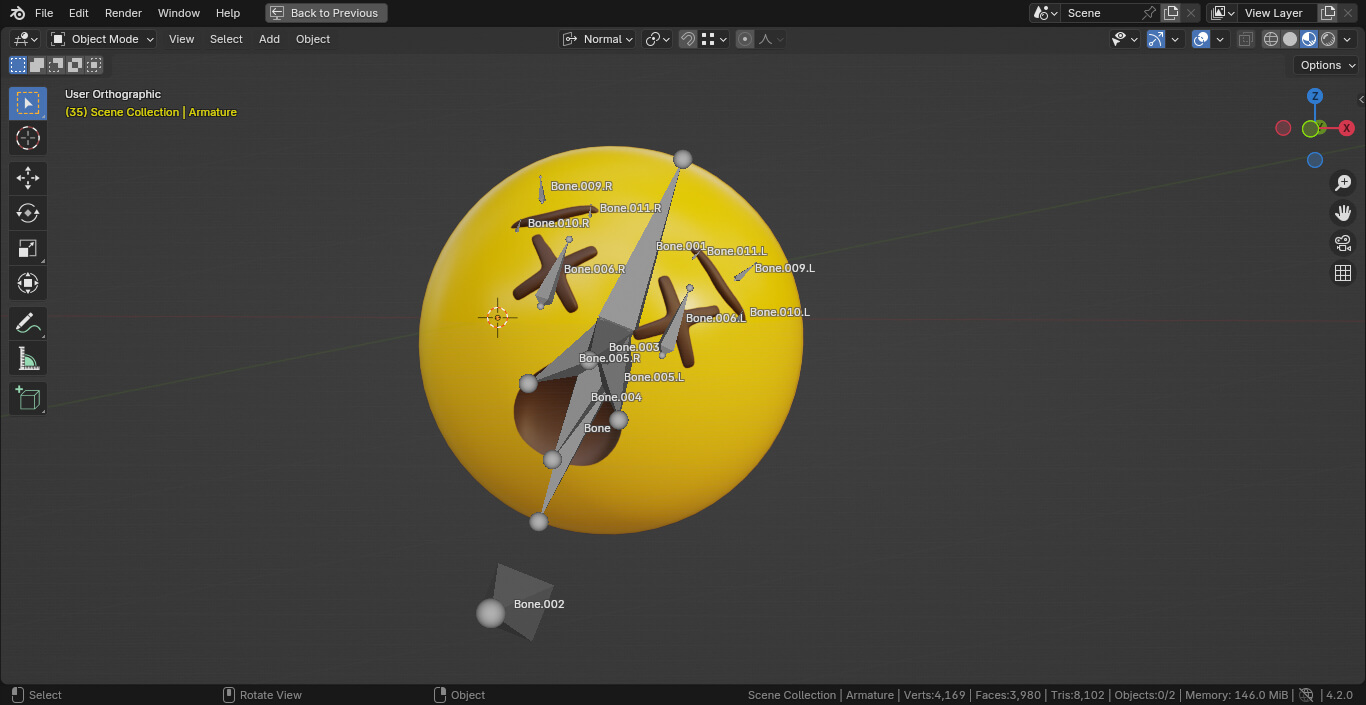
Task: Open the Object Mode dropdown
Action: pos(103,39)
